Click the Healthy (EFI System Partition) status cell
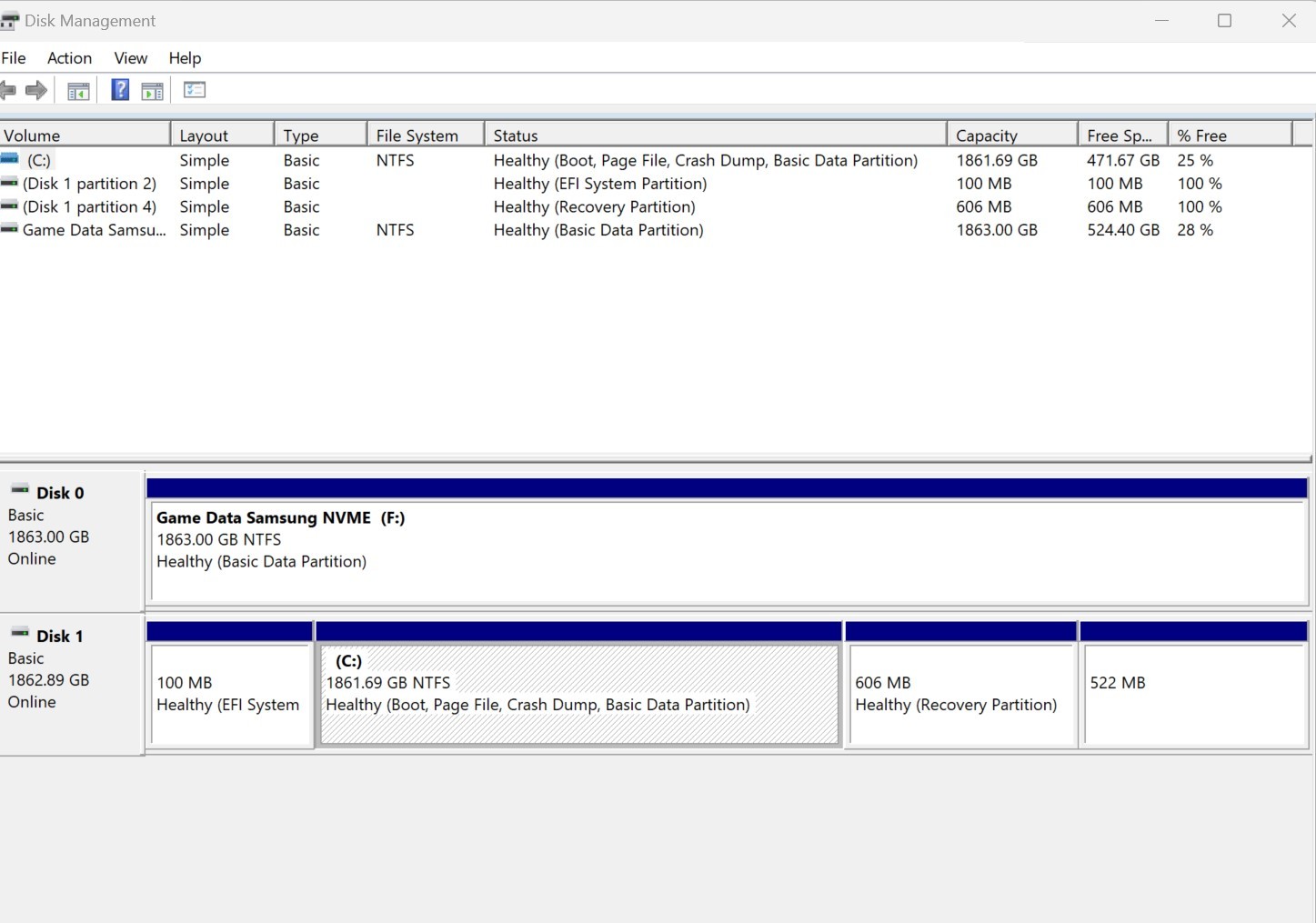 point(600,184)
